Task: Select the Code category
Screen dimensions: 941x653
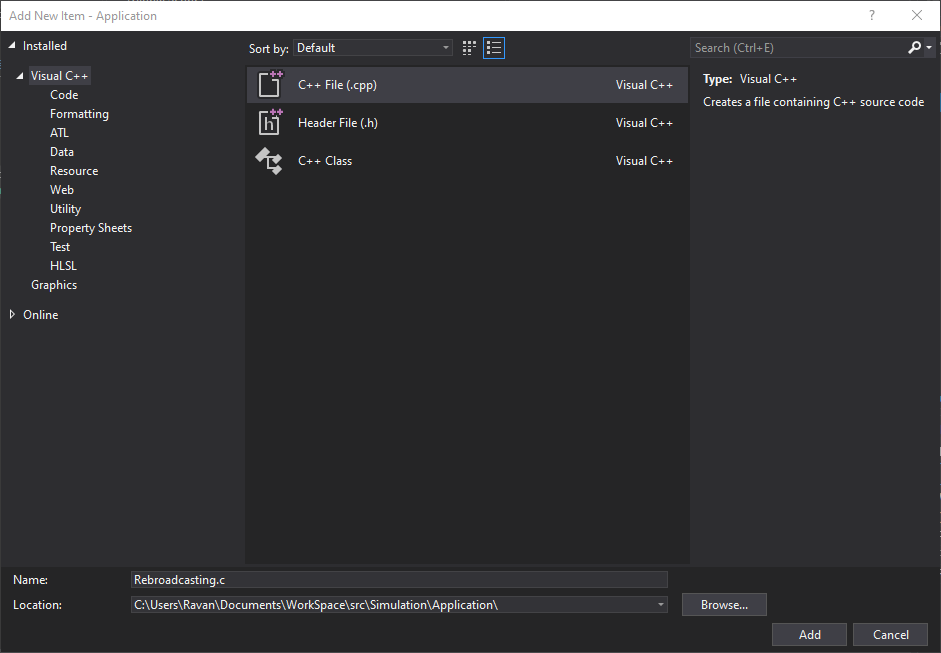Action: 64,95
